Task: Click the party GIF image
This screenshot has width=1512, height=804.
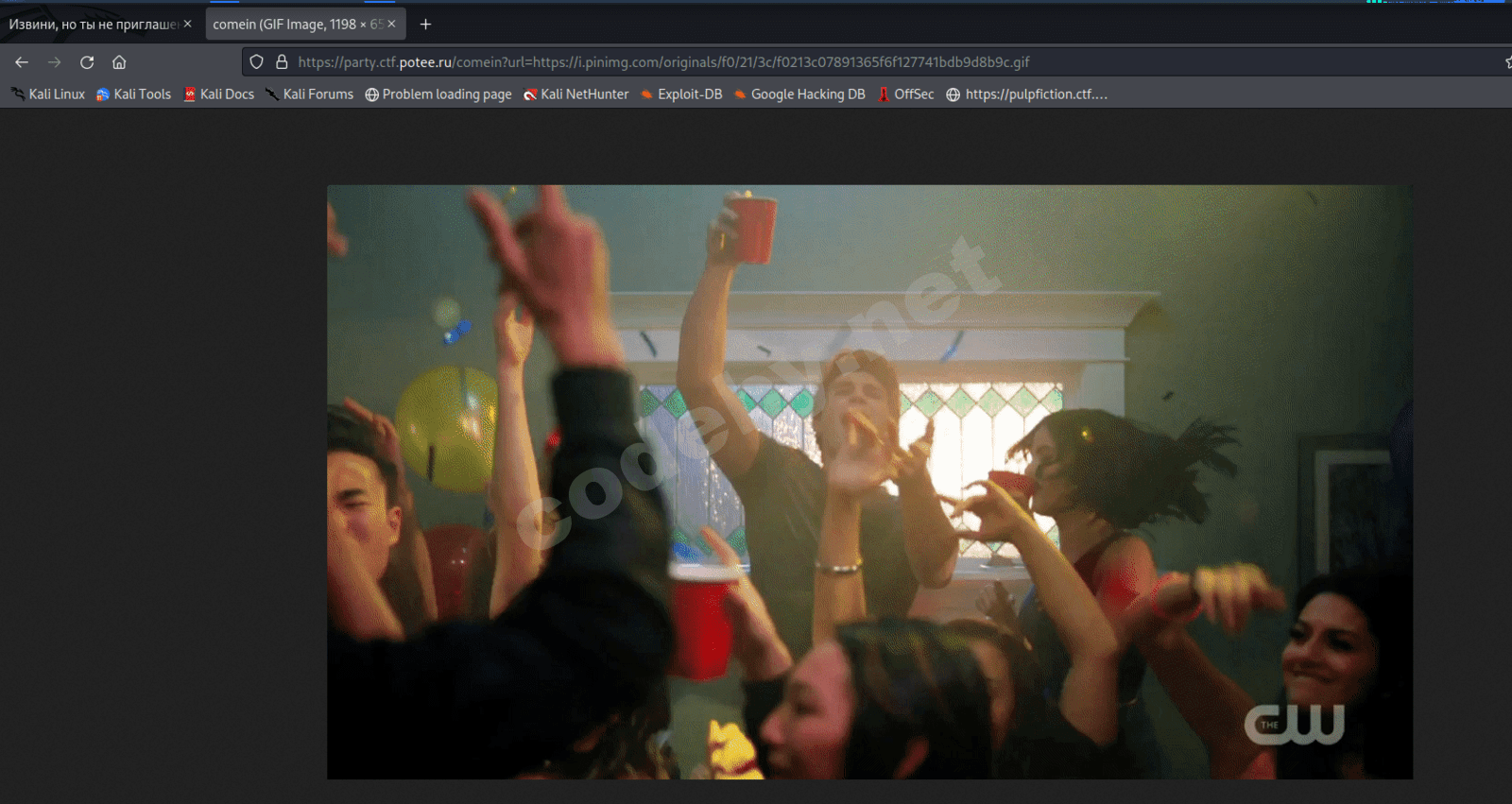Action: (x=869, y=482)
